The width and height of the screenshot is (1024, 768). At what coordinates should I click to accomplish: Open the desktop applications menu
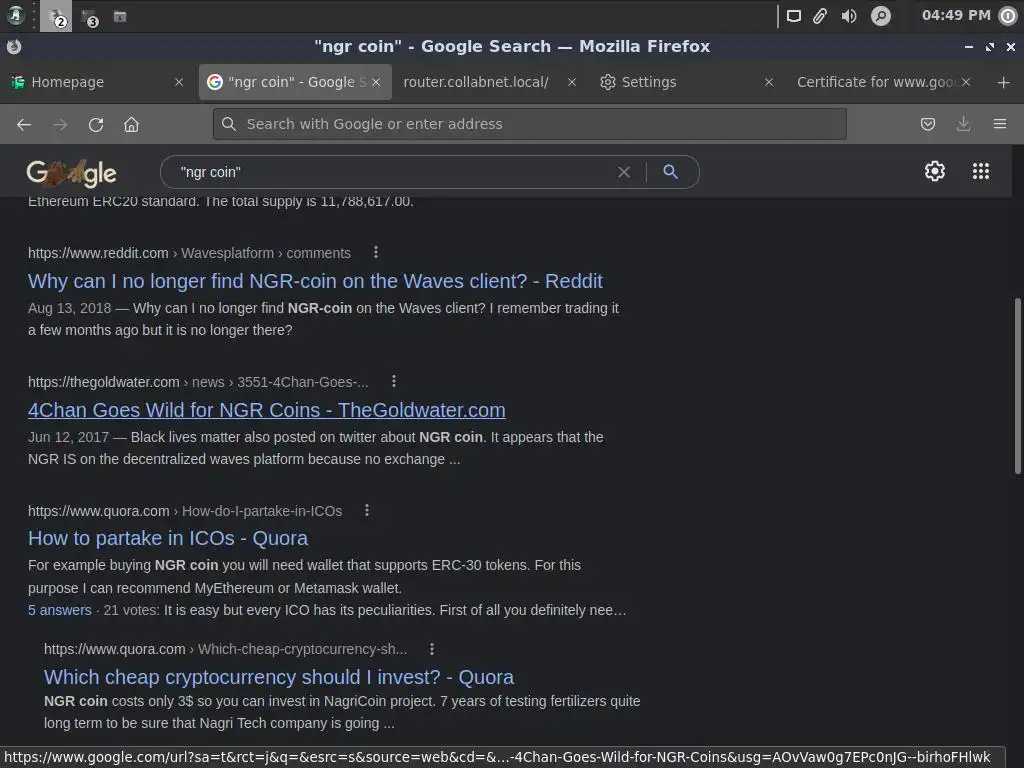pos(15,16)
